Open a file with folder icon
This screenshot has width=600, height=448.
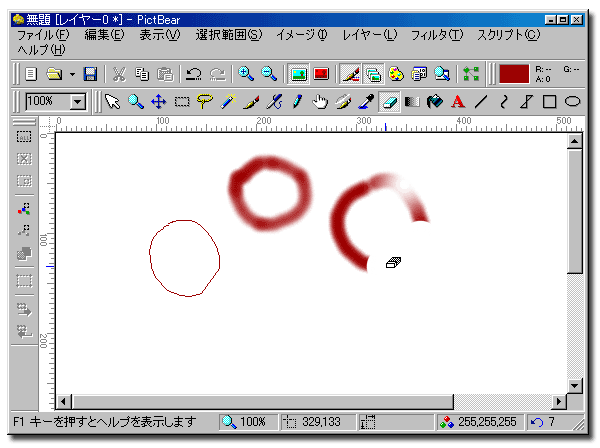coord(54,74)
